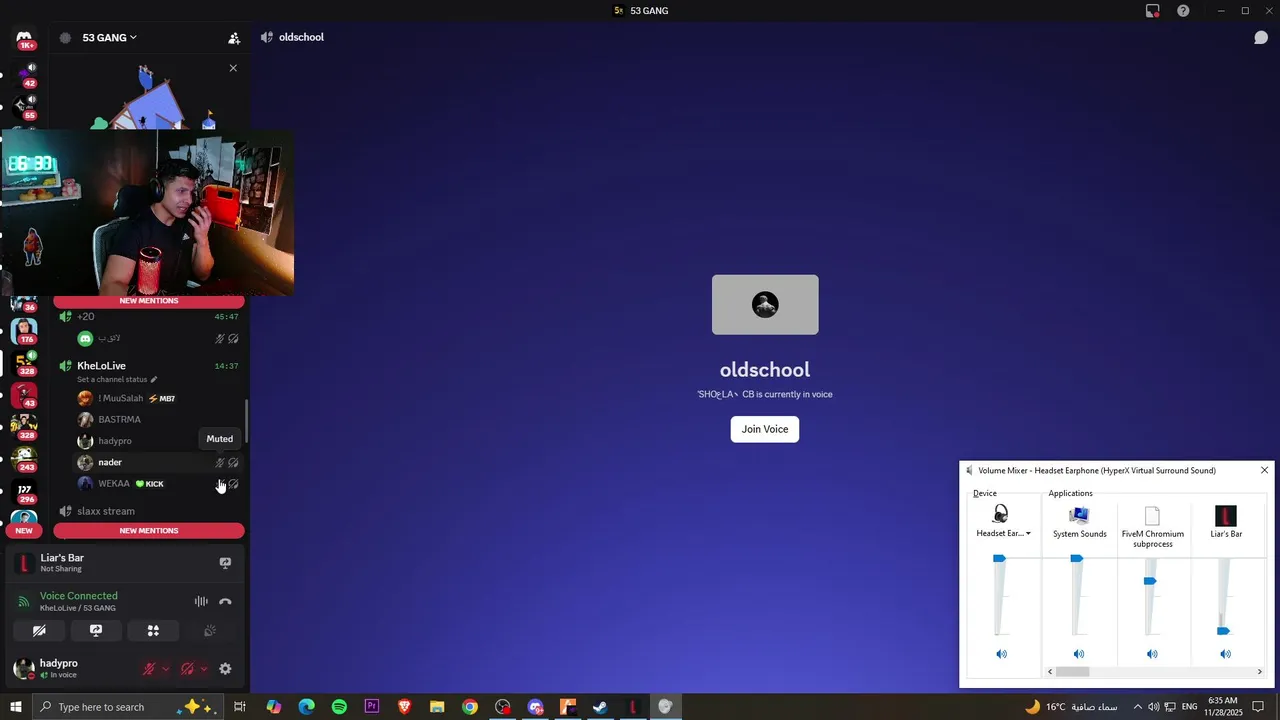Adjust the System Sounds volume slider
1280x720 pixels.
(x=1077, y=559)
